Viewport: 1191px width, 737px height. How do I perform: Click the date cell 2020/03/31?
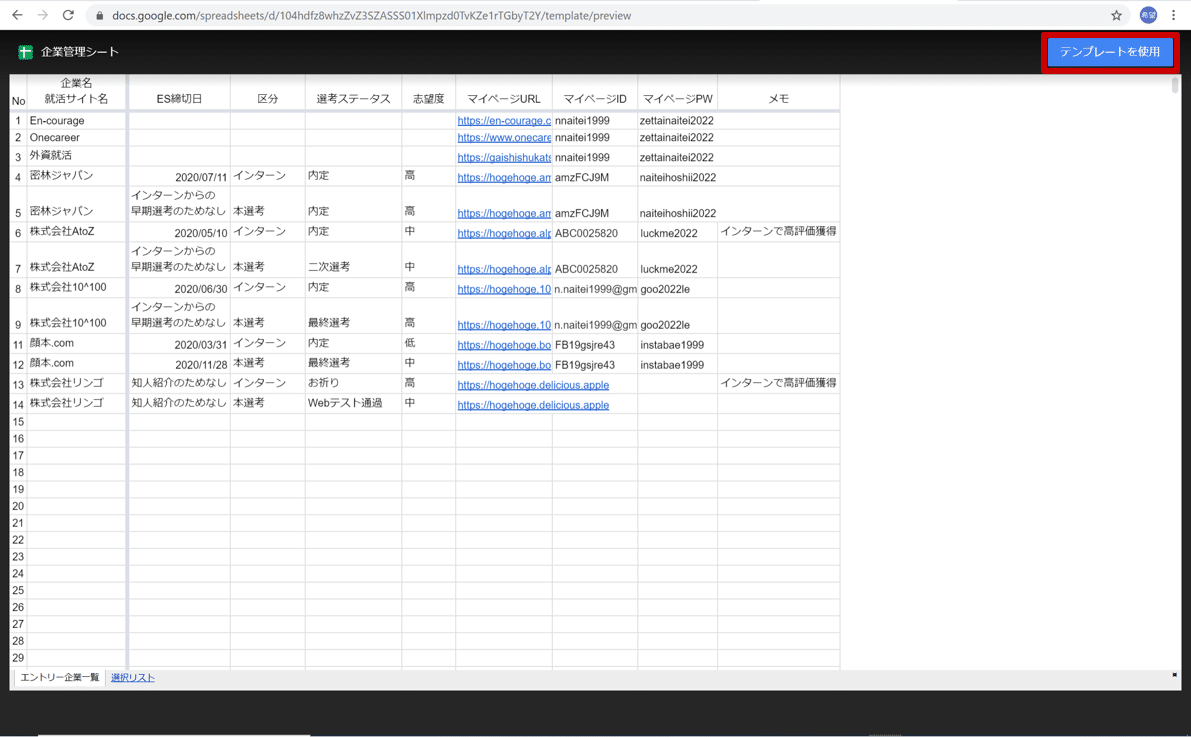[x=179, y=344]
